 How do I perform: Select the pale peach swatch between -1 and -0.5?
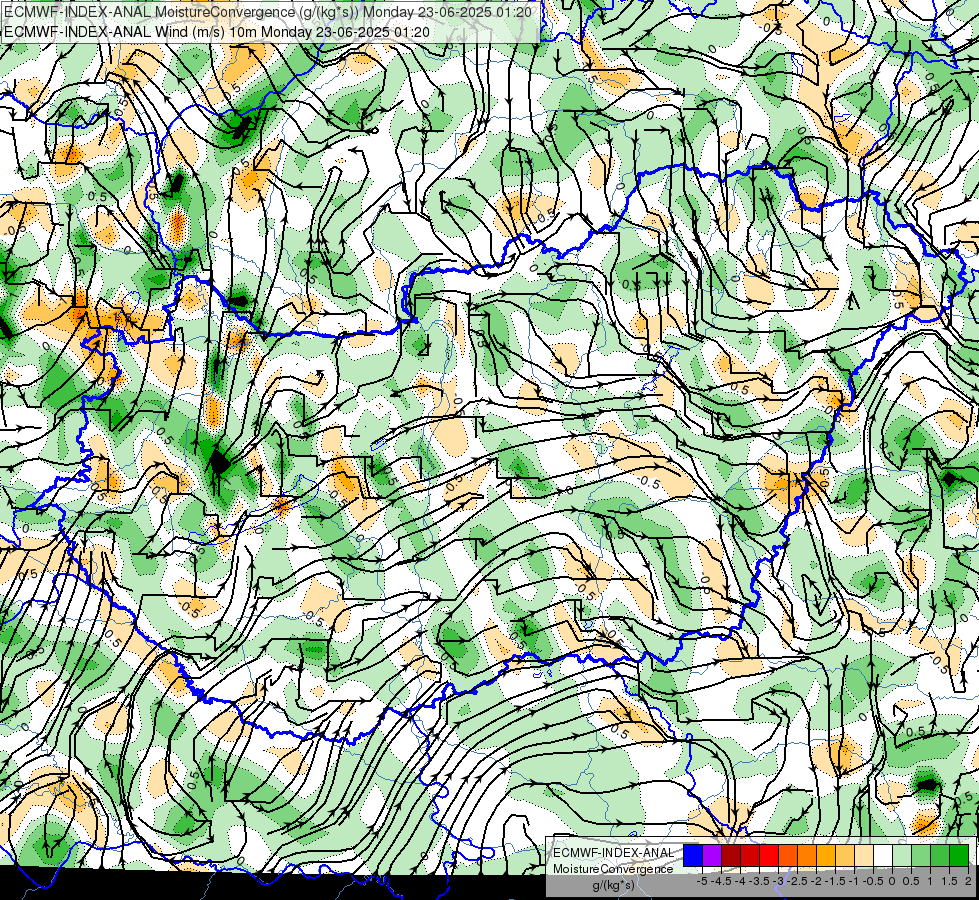tap(864, 855)
